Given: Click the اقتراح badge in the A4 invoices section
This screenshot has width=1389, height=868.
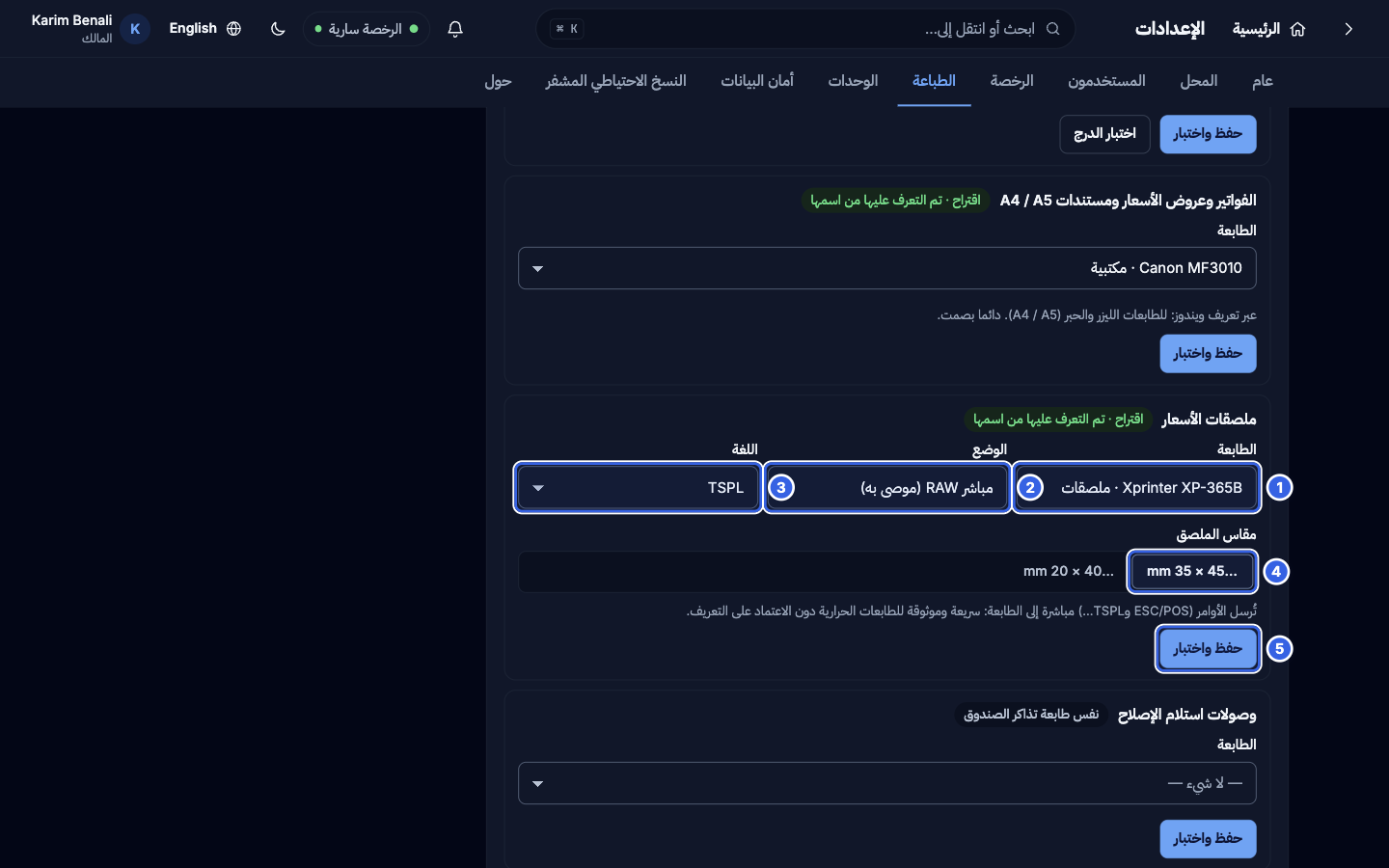Looking at the screenshot, I should (896, 201).
